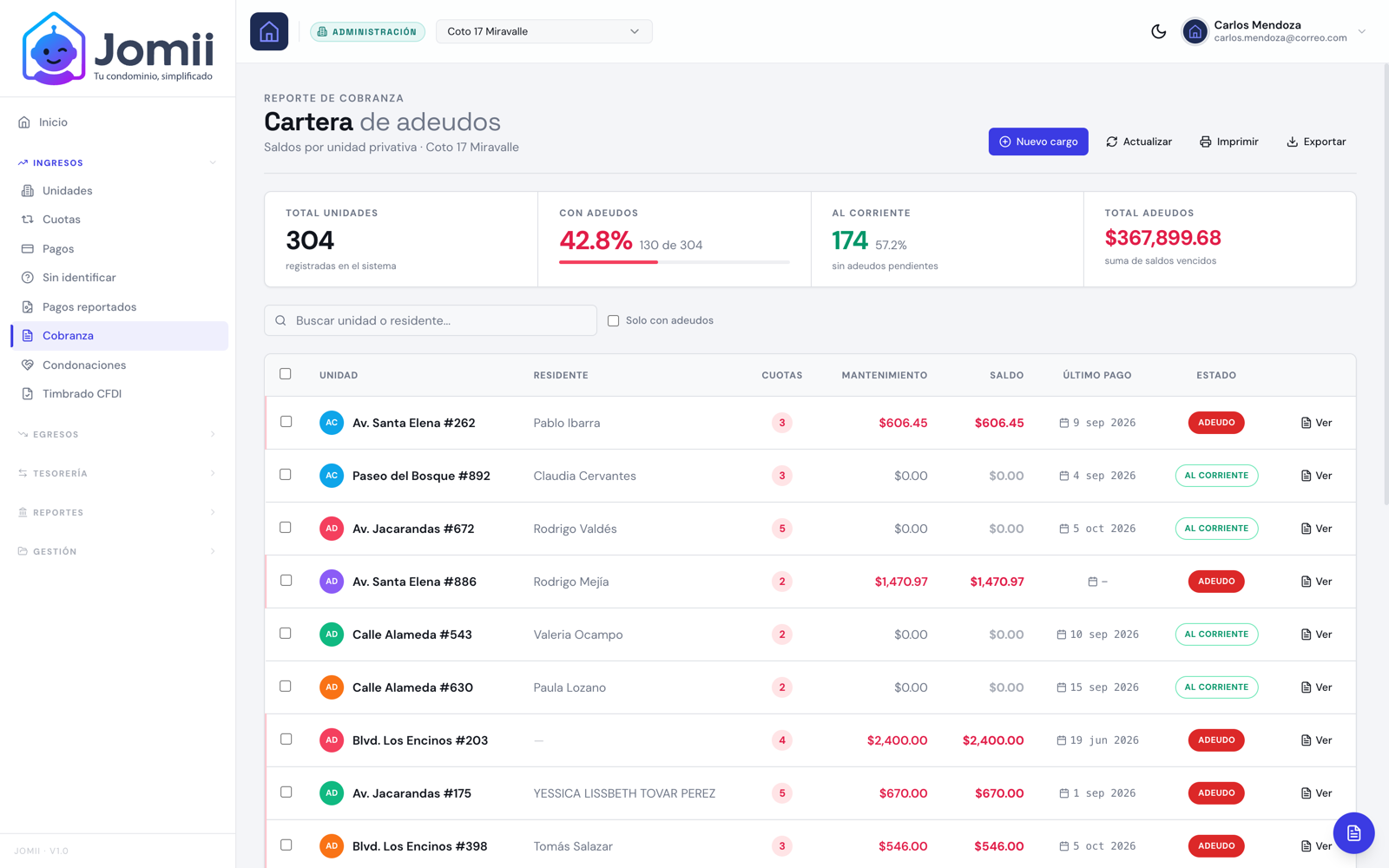Open the floating document button at bottom right
Screen dimensions: 1389x868
(1353, 833)
